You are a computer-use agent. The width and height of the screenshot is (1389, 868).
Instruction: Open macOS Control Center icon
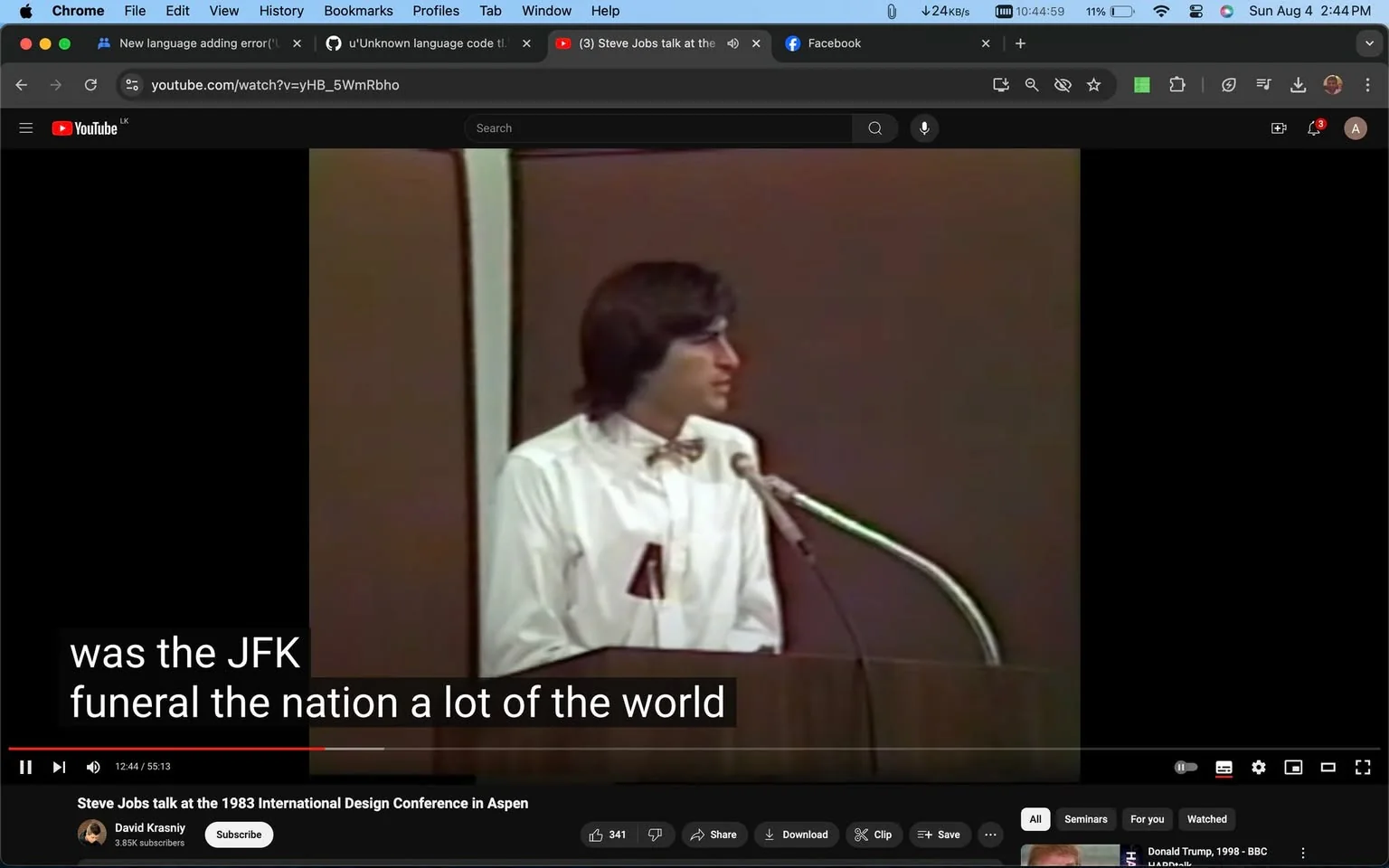pyautogui.click(x=1195, y=11)
